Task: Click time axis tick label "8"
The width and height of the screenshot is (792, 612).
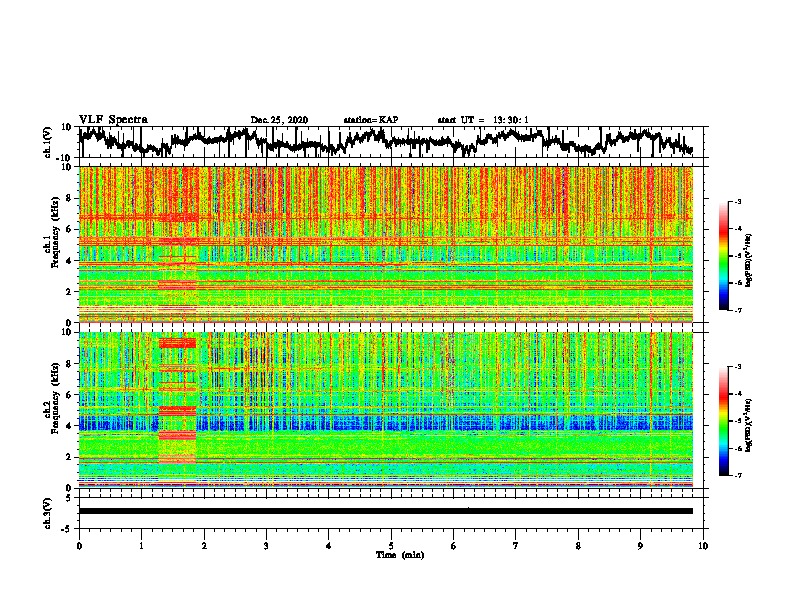Action: 578,546
